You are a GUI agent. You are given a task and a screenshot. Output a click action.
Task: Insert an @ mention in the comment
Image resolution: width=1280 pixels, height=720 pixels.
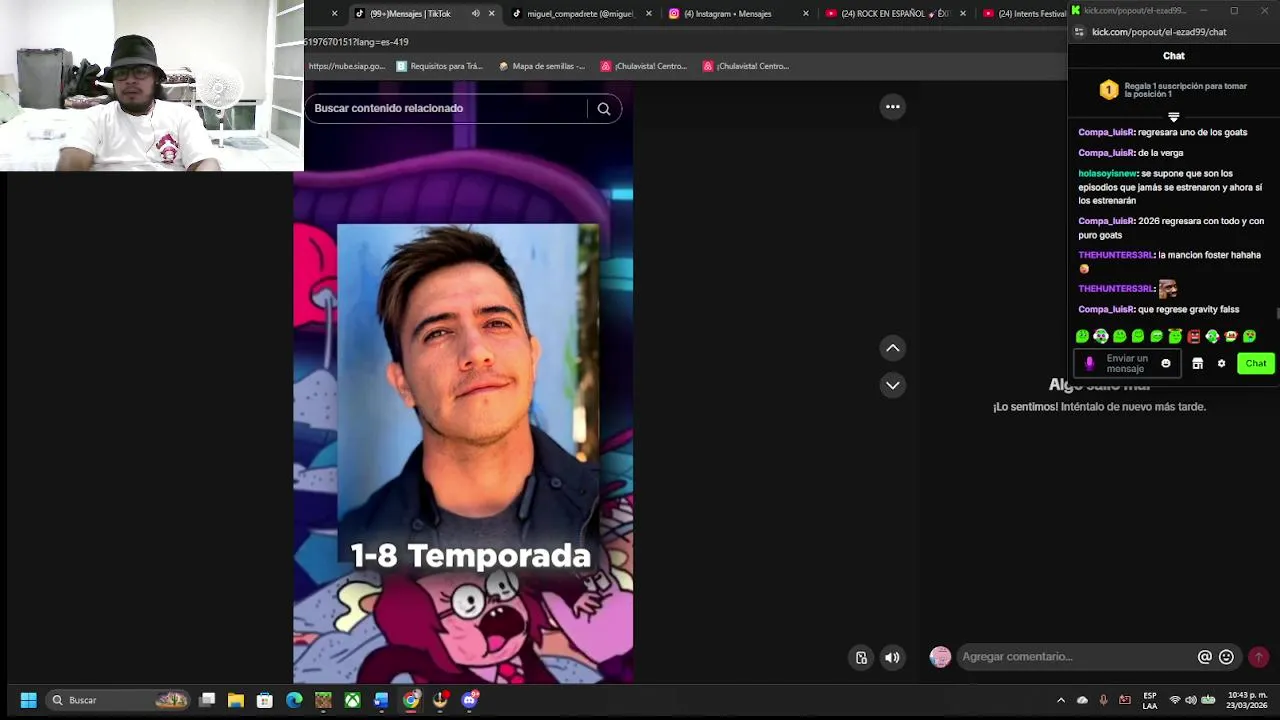(1205, 657)
